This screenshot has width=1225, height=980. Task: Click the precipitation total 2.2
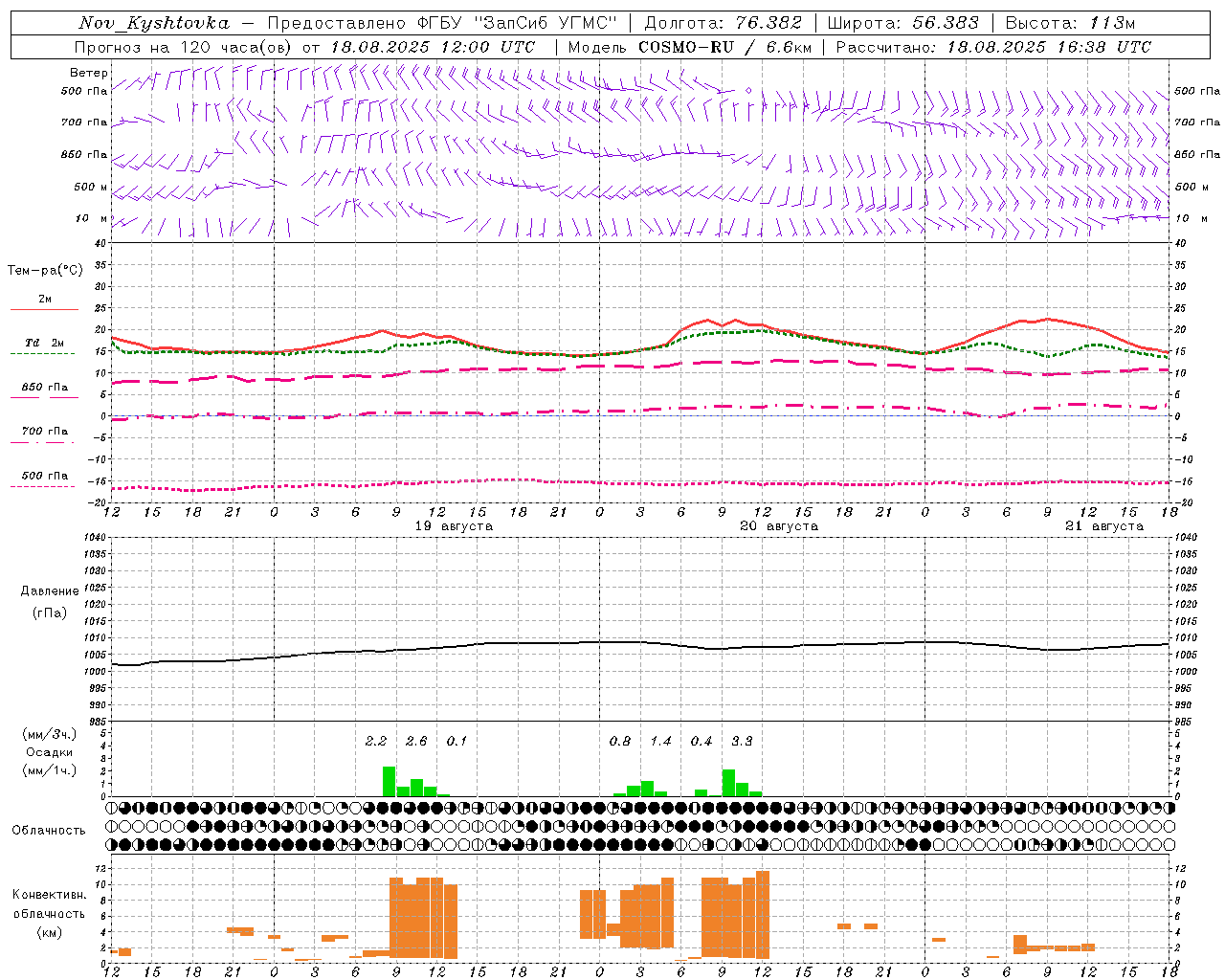(376, 741)
